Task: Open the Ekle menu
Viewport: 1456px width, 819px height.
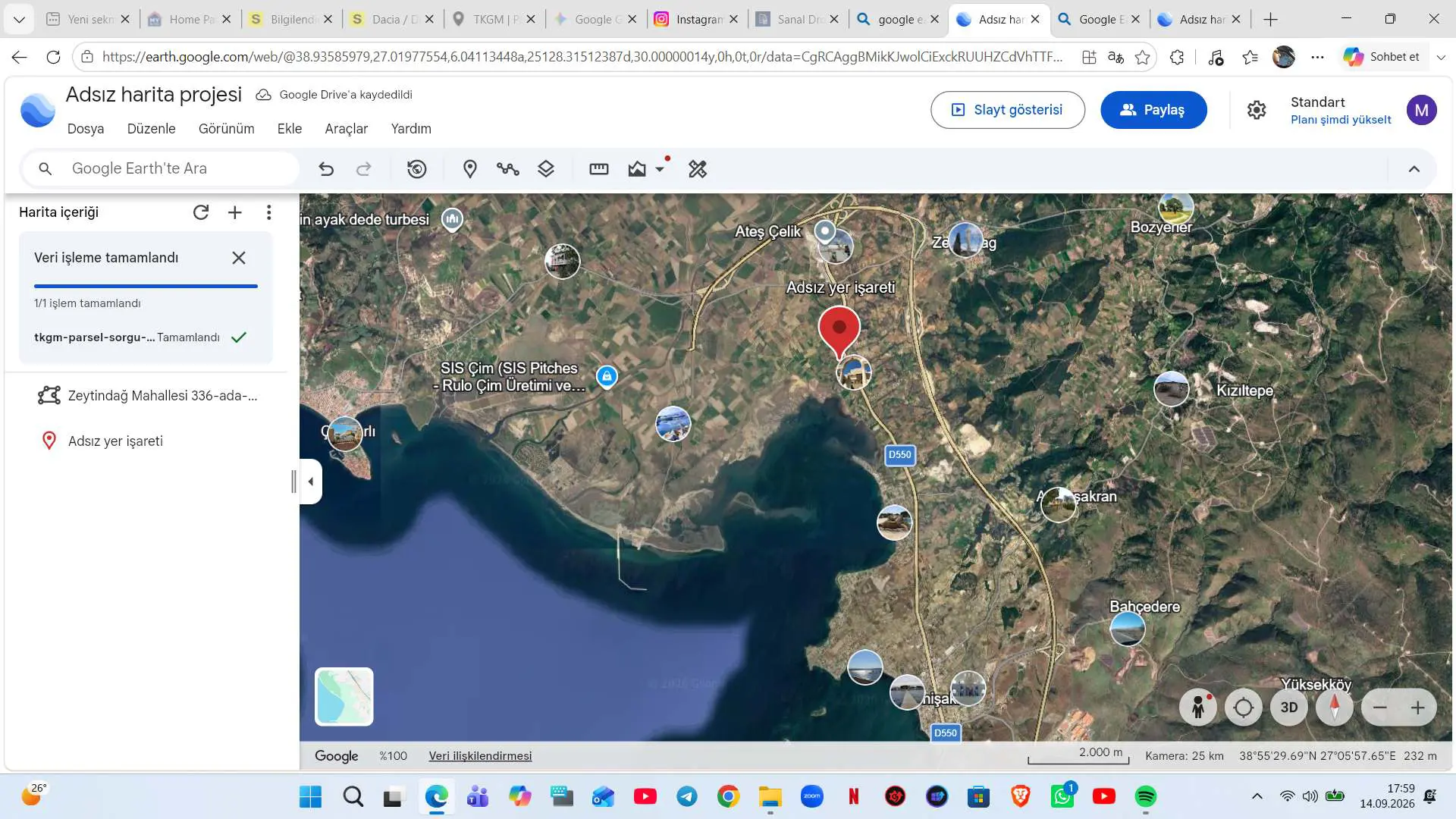Action: pyautogui.click(x=290, y=129)
